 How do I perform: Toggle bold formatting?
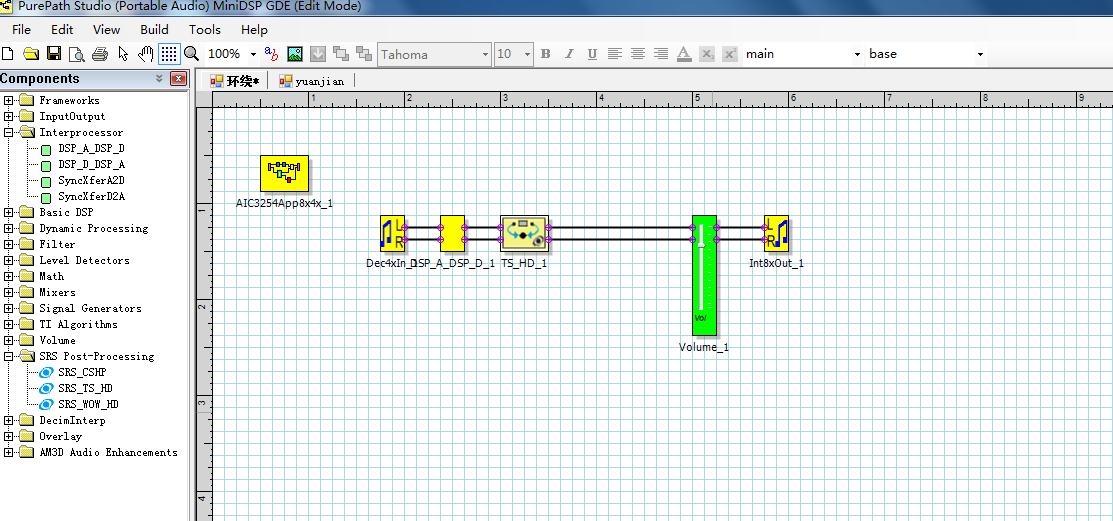[546, 54]
